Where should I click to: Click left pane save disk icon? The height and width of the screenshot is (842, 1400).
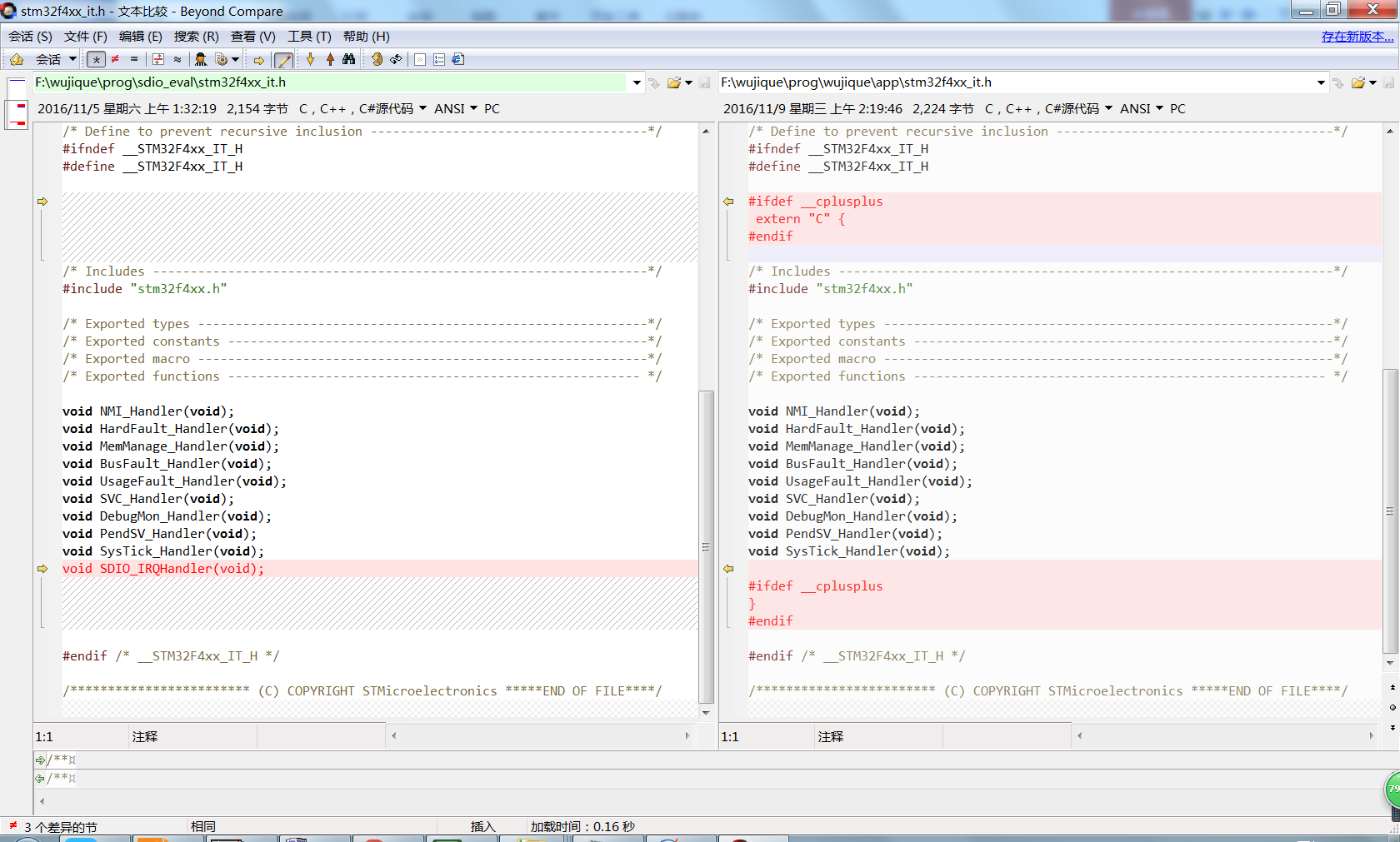click(x=705, y=82)
